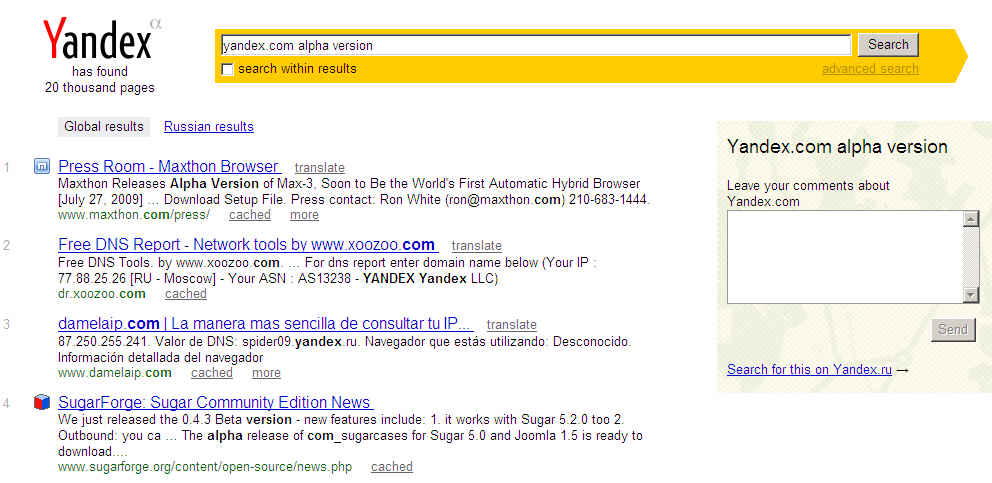Click the '20 thousand pages' count text
The width and height of the screenshot is (992, 483).
(100, 88)
